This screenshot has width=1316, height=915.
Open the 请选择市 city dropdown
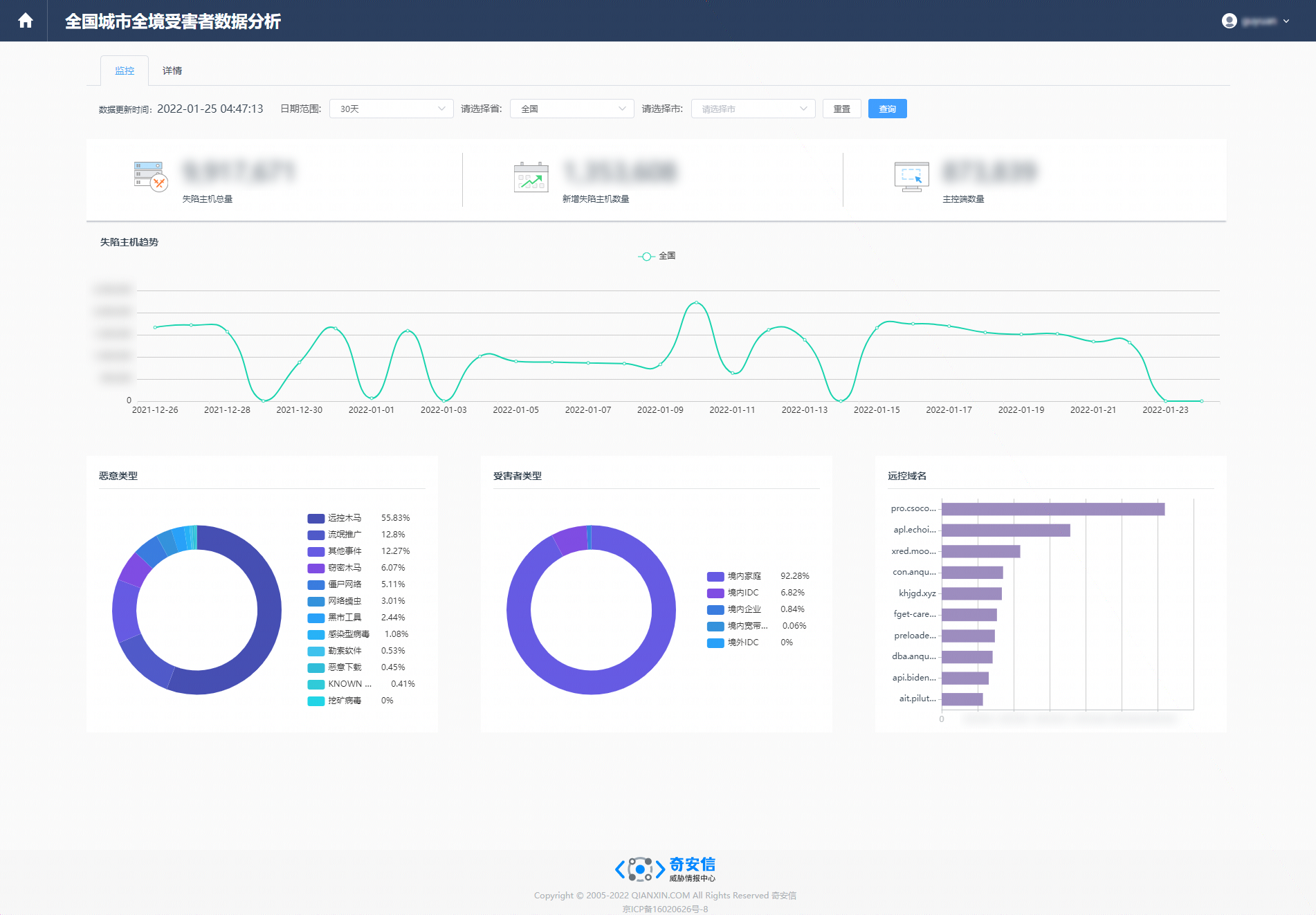coord(753,109)
